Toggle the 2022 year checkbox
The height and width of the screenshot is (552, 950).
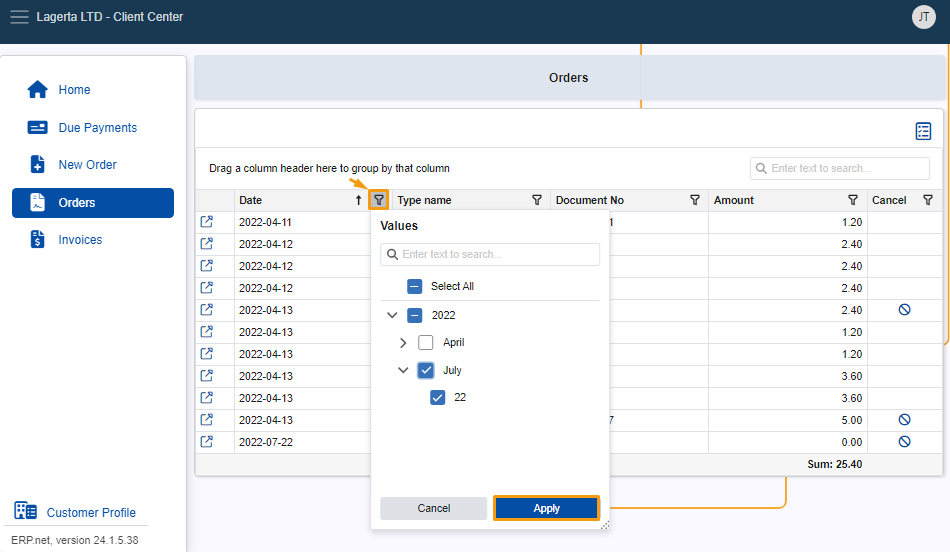[x=414, y=315]
